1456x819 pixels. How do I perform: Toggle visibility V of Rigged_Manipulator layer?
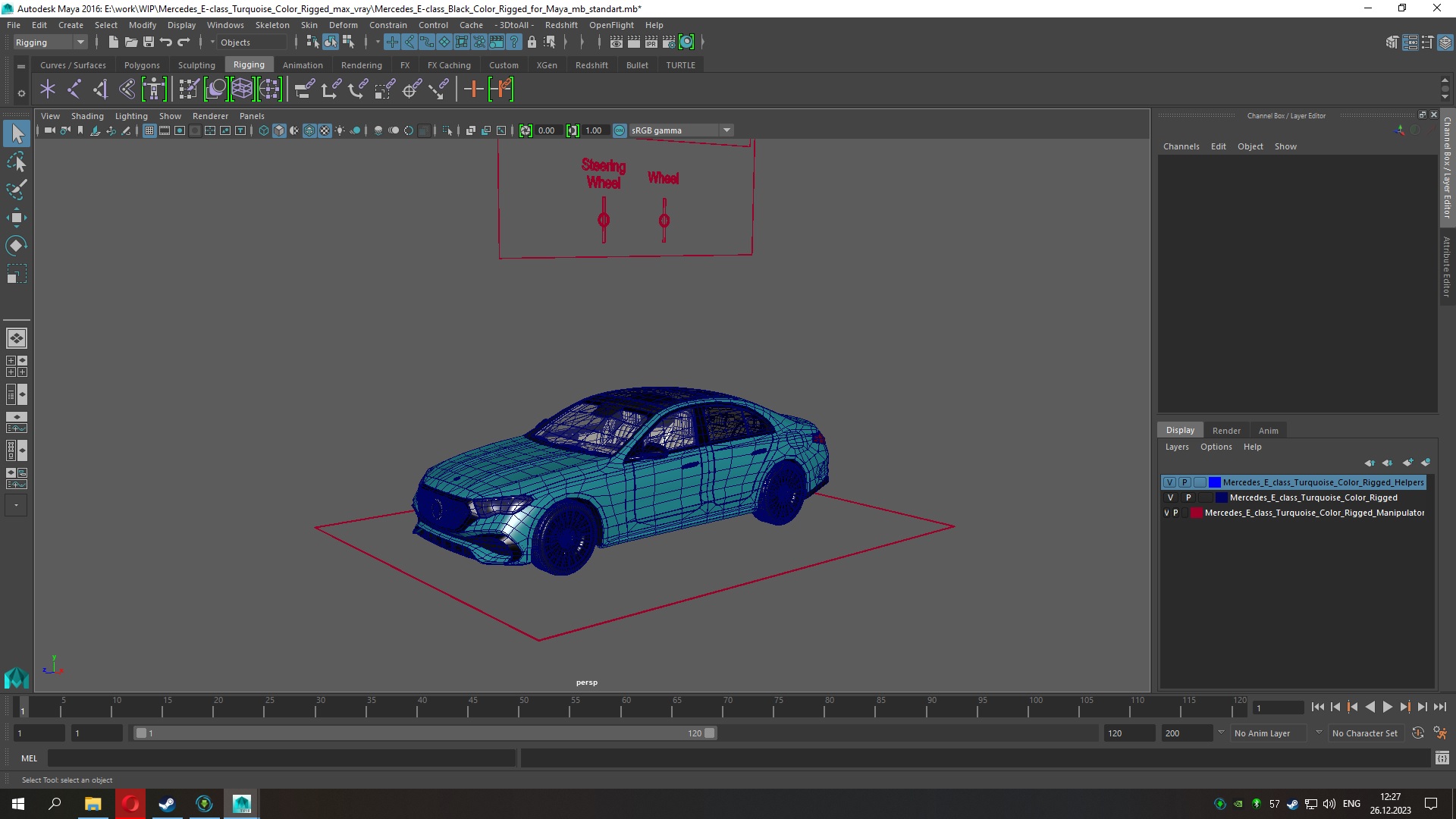tap(1166, 513)
